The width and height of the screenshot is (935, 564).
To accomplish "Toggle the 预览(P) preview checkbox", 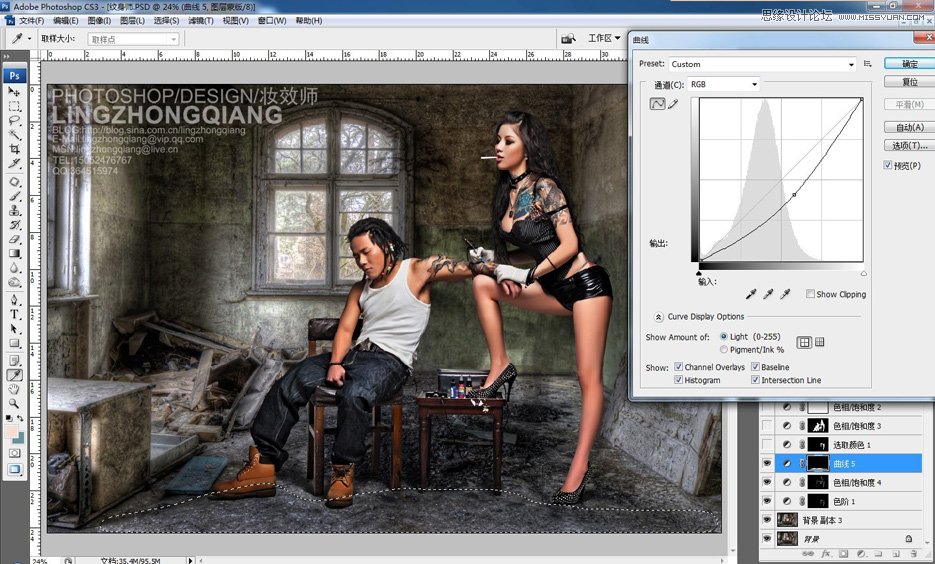I will click(888, 165).
